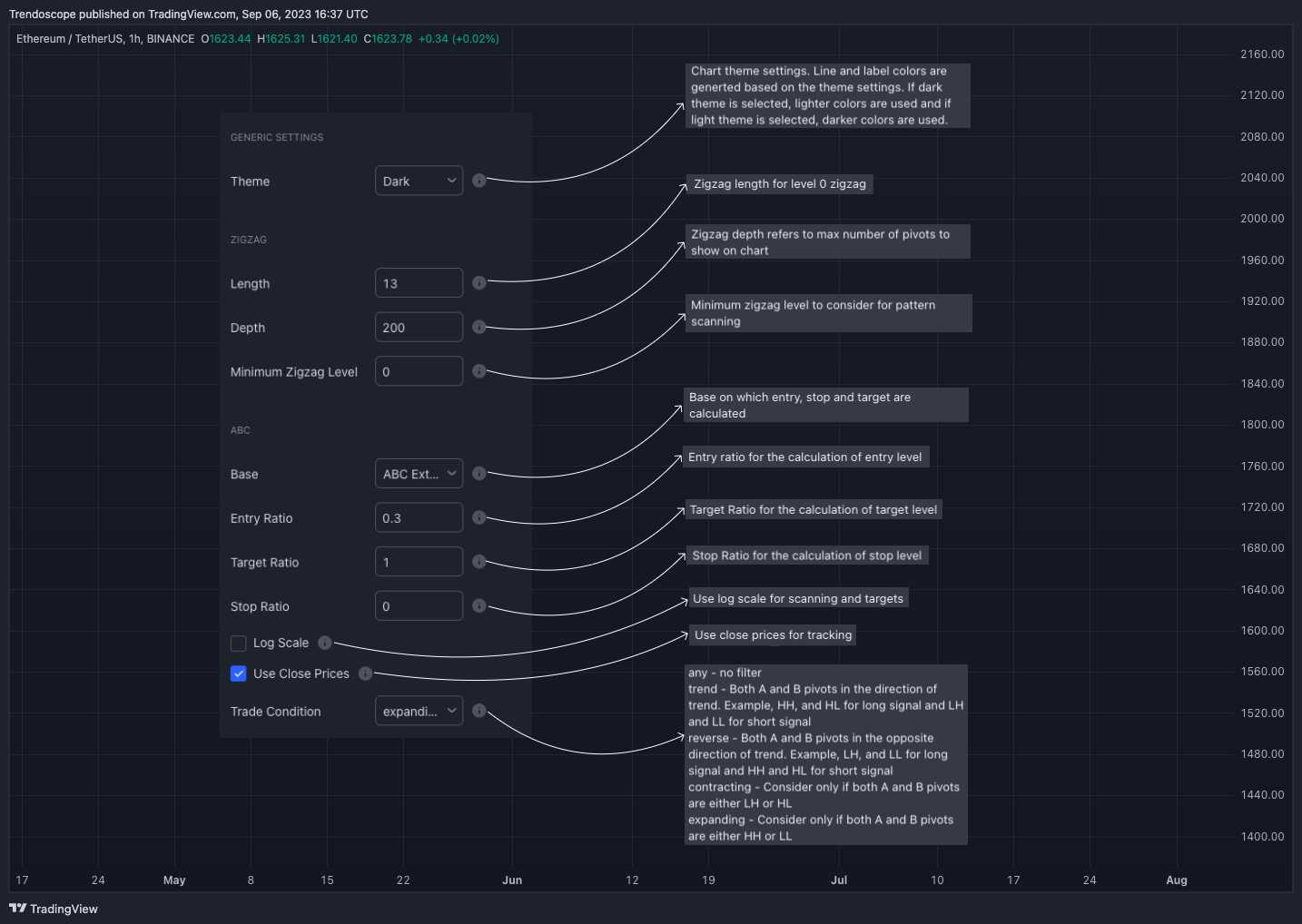
Task: Click the ZIGZAG section heading
Action: pyautogui.click(x=249, y=240)
